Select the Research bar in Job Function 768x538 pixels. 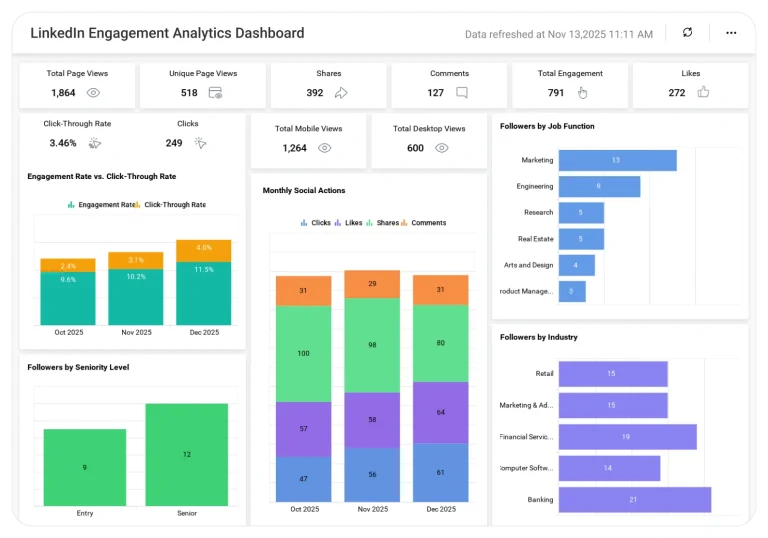581,213
